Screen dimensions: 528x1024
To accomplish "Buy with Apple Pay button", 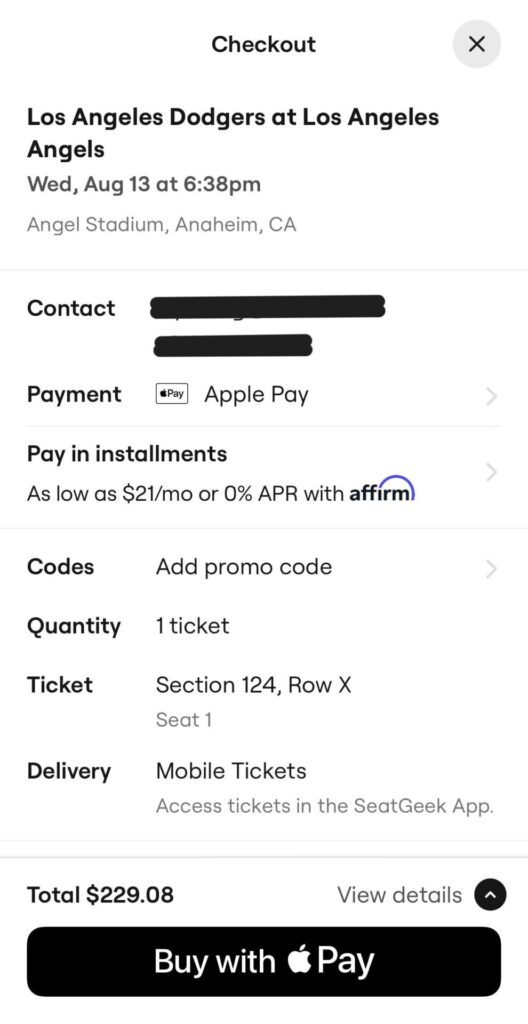I will click(x=264, y=961).
